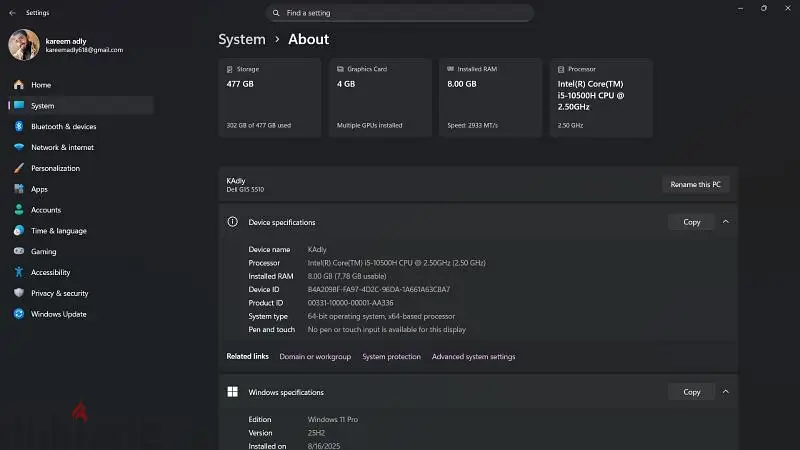The height and width of the screenshot is (450, 800).
Task: Minimize the Settings window
Action: pyautogui.click(x=740, y=8)
